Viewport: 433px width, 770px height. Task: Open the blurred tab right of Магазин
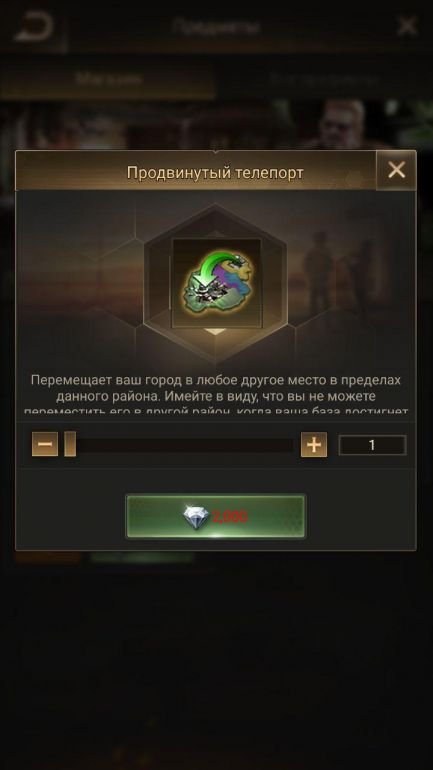click(x=324, y=79)
